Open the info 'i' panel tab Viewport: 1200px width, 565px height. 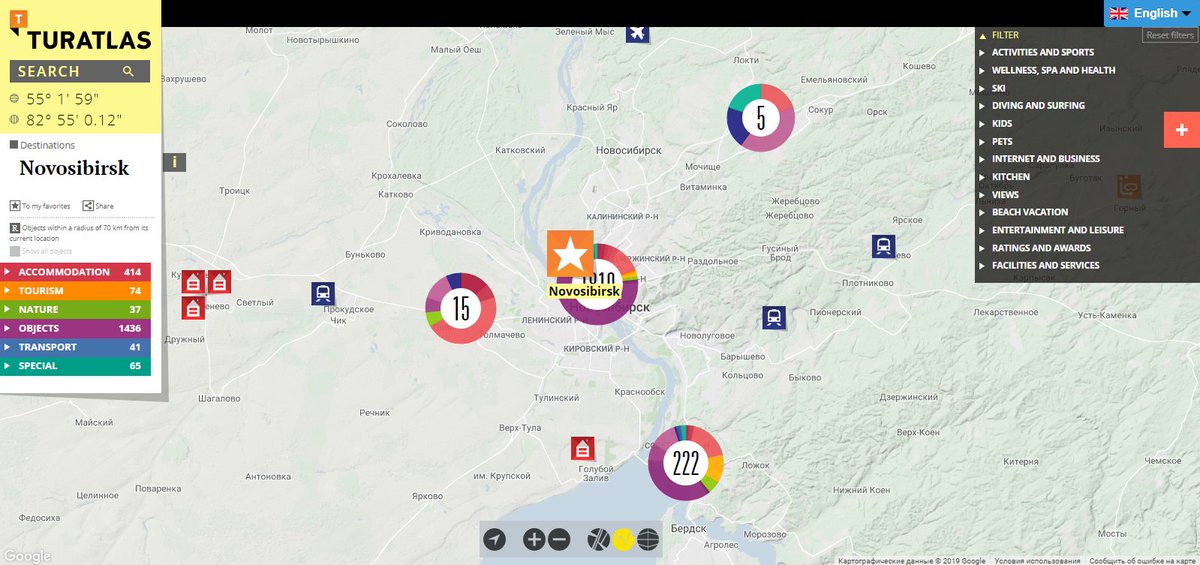click(174, 161)
